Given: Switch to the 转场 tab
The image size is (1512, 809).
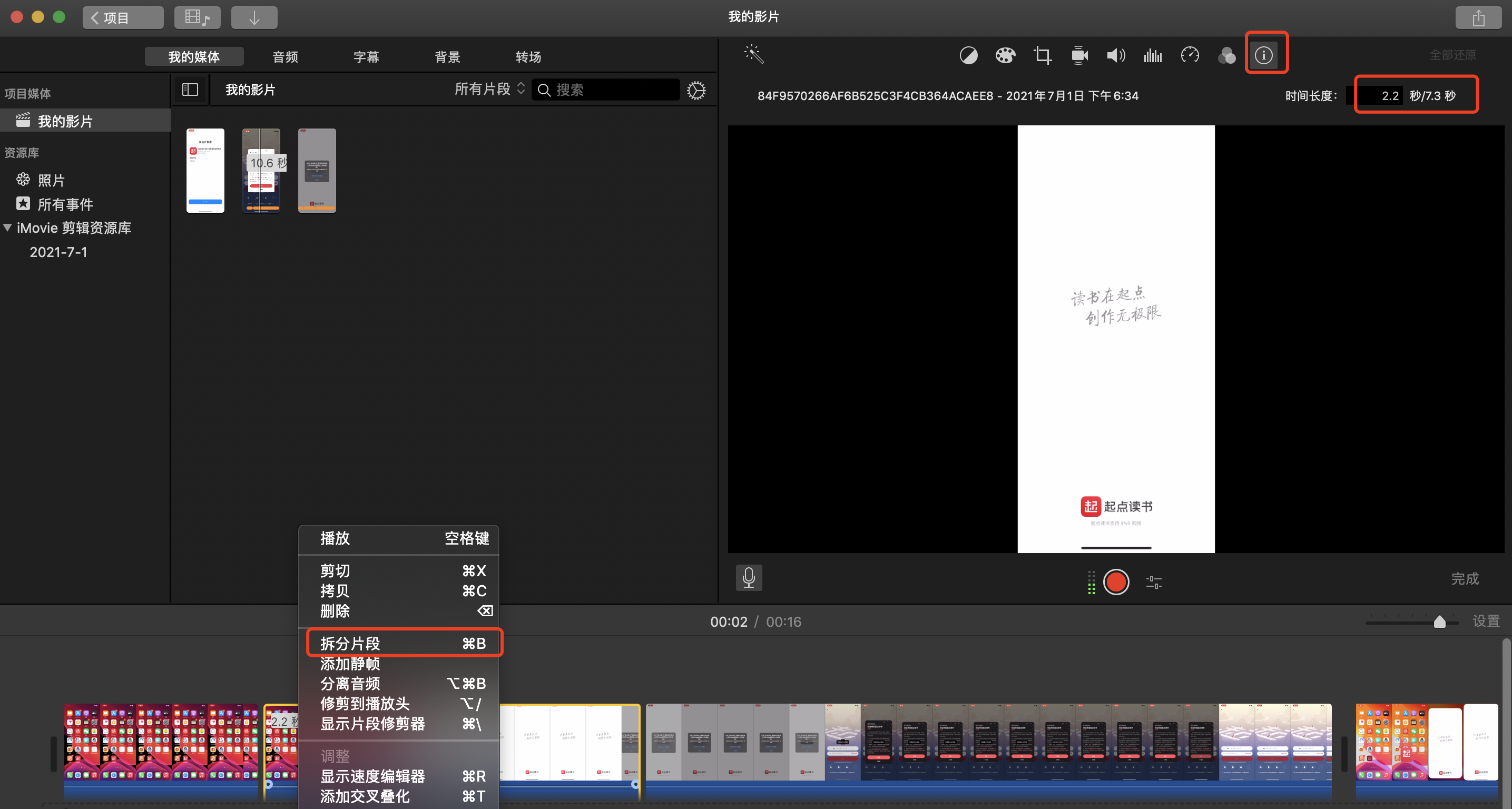Looking at the screenshot, I should click(528, 57).
